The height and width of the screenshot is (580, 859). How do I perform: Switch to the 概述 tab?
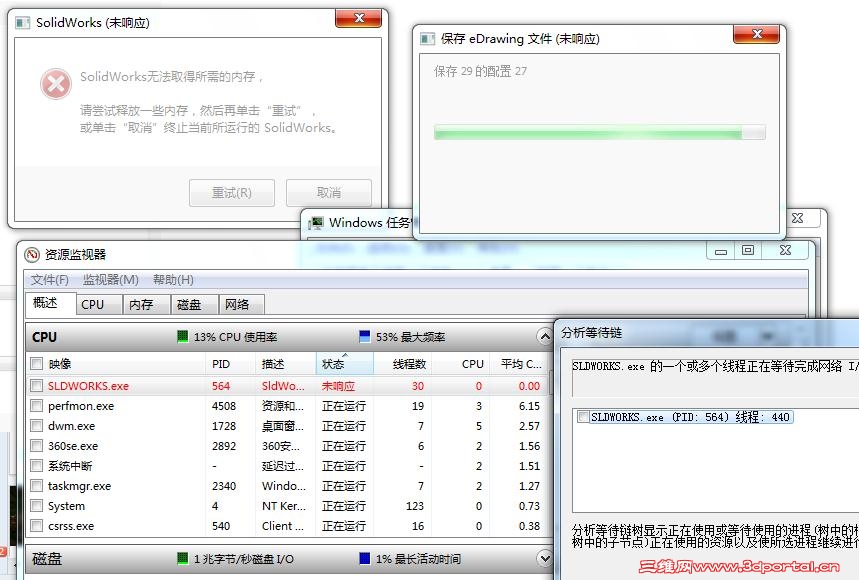click(x=50, y=303)
